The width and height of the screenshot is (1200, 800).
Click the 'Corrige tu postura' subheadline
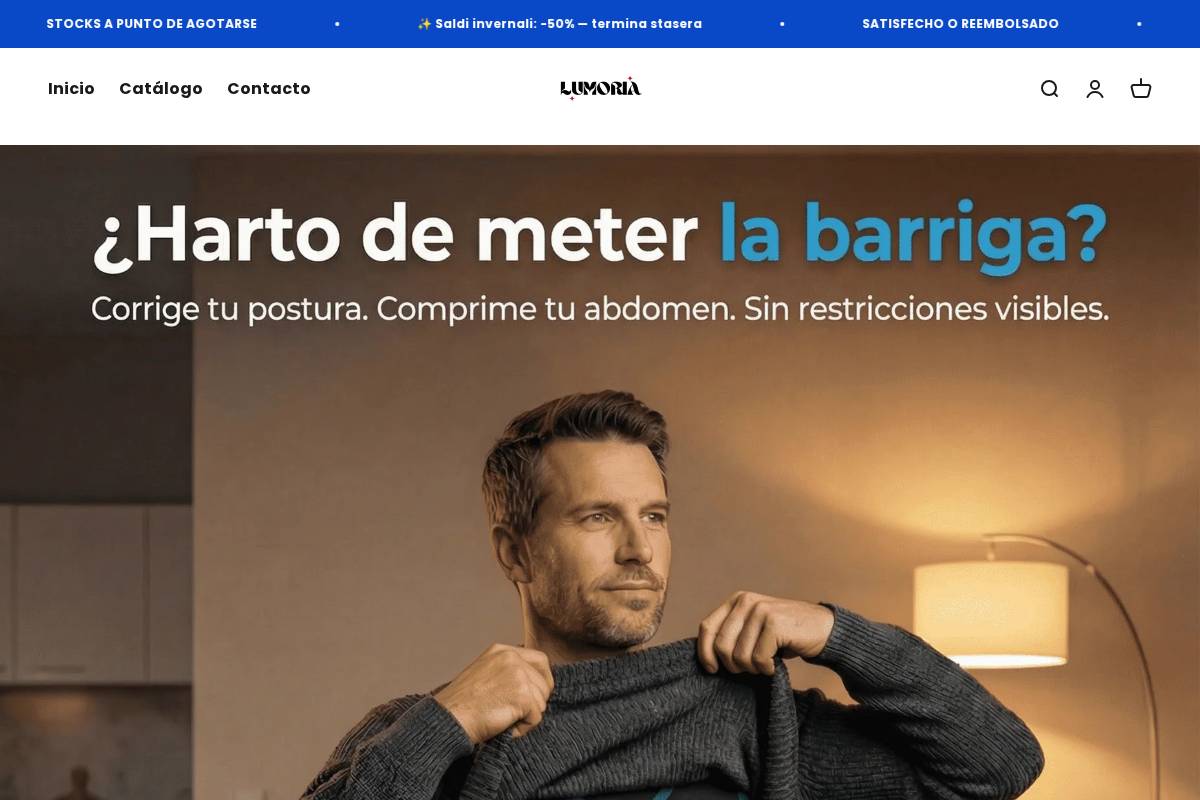[x=600, y=308]
